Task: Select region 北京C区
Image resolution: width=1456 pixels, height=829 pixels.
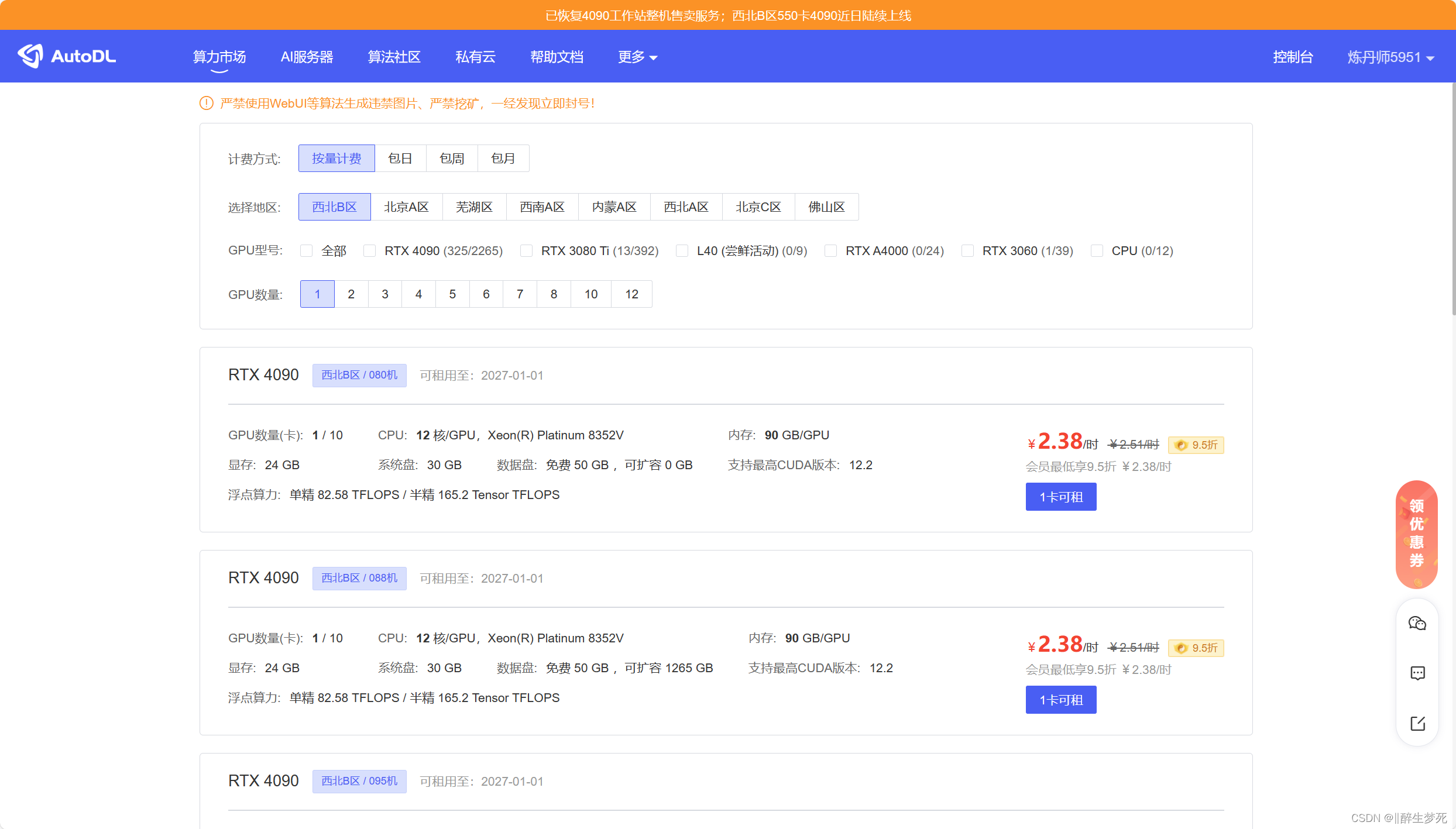Action: click(758, 207)
